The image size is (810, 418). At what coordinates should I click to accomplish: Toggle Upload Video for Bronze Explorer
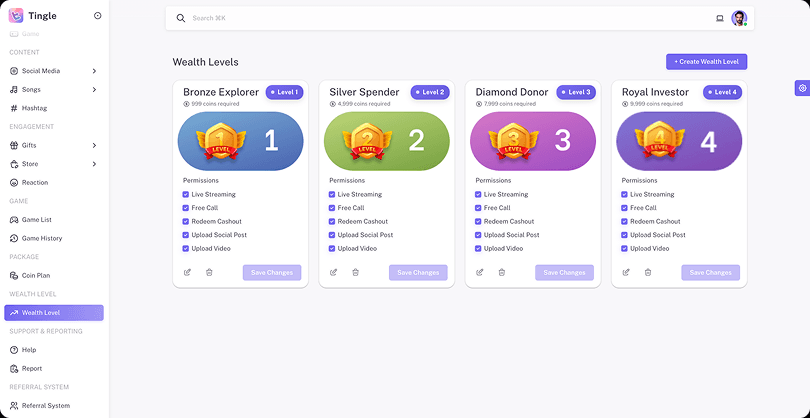pyautogui.click(x=185, y=248)
